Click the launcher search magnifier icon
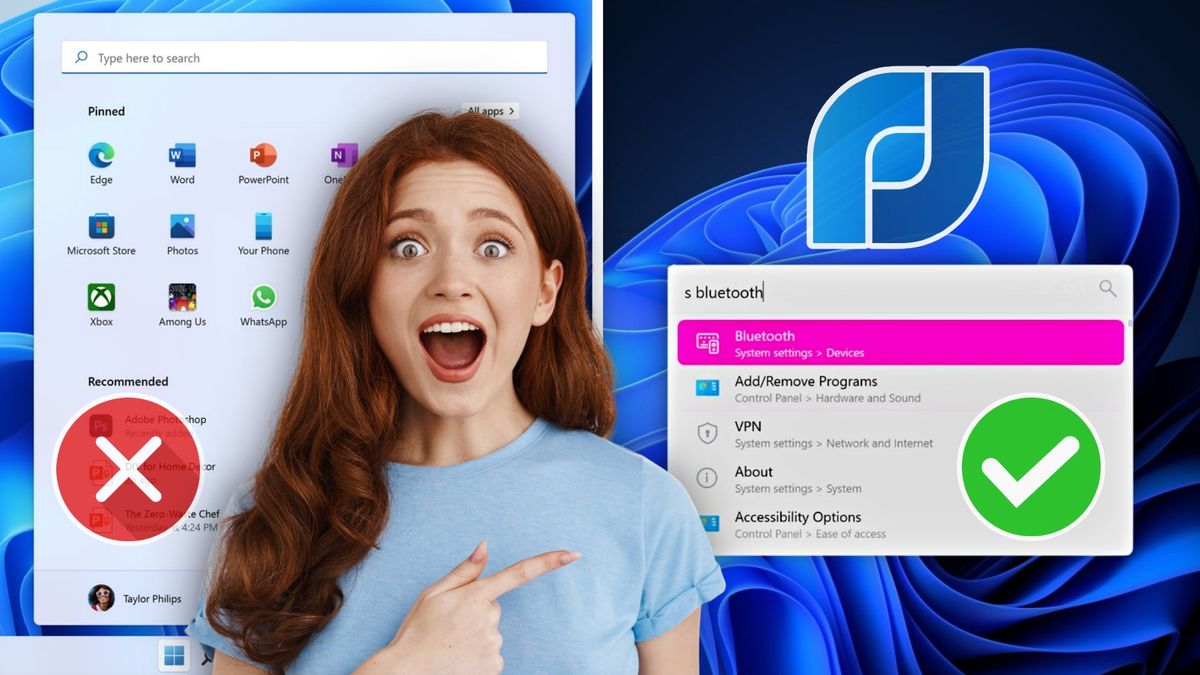1200x675 pixels. click(x=1107, y=289)
